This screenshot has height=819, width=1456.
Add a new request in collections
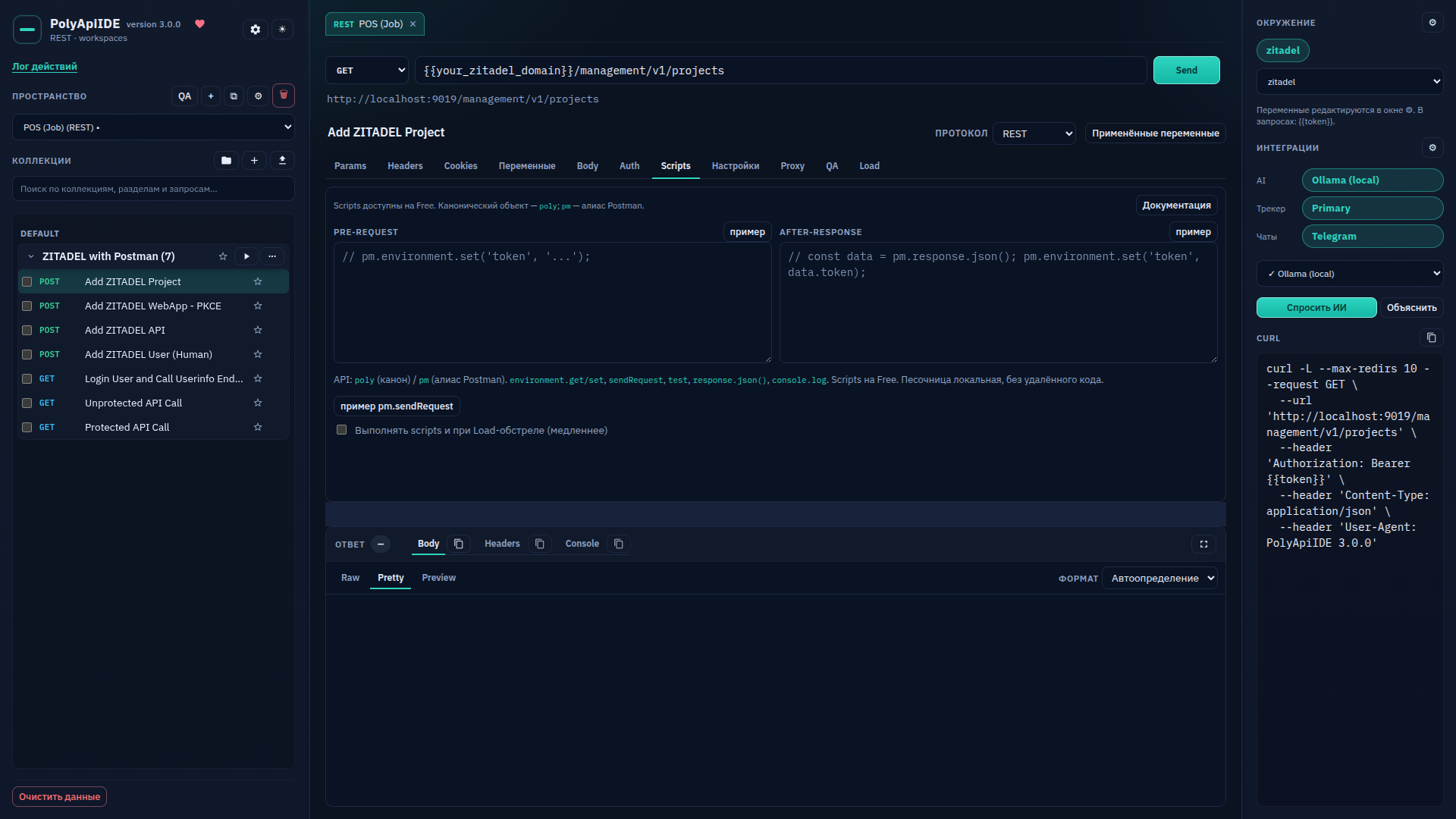254,160
